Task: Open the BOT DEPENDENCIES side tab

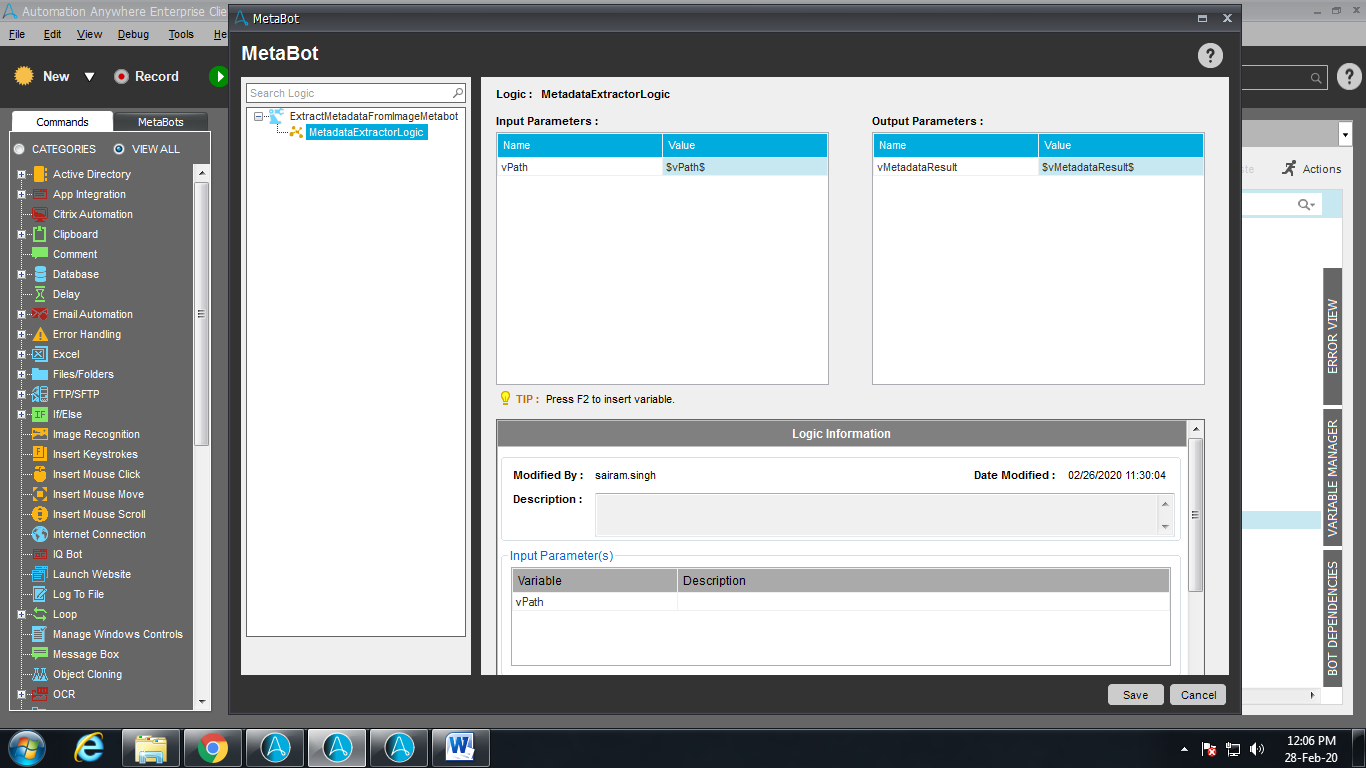Action: tap(1333, 618)
